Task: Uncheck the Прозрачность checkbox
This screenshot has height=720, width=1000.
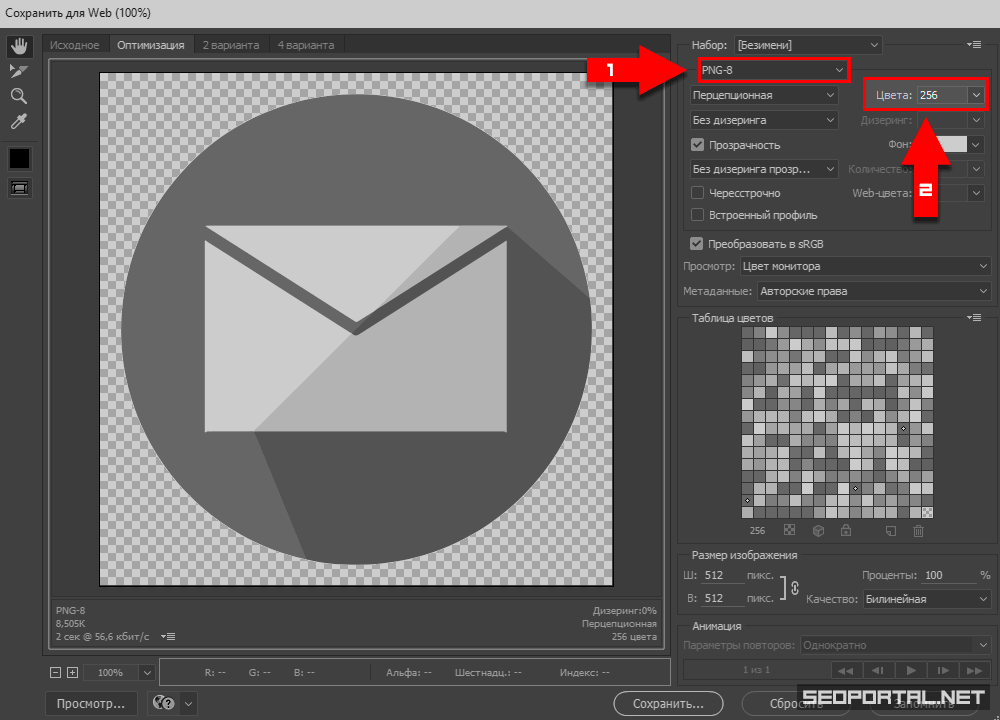Action: pyautogui.click(x=698, y=145)
